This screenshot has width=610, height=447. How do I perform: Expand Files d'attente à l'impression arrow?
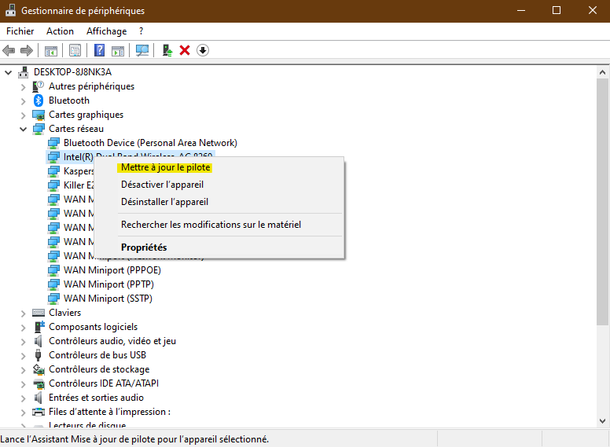point(23,412)
